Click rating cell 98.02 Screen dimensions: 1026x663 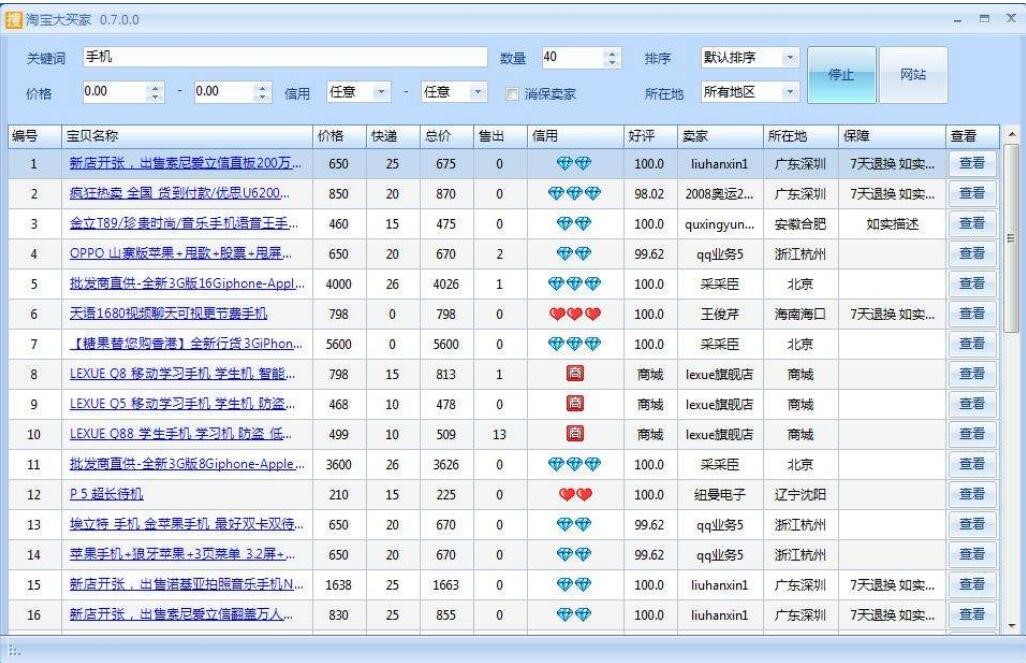coord(649,194)
